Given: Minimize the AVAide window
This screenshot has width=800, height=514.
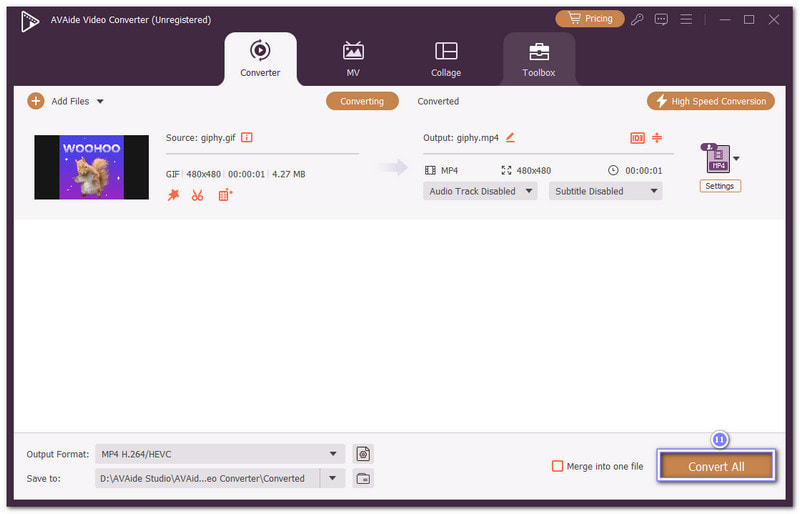Looking at the screenshot, I should tap(725, 19).
